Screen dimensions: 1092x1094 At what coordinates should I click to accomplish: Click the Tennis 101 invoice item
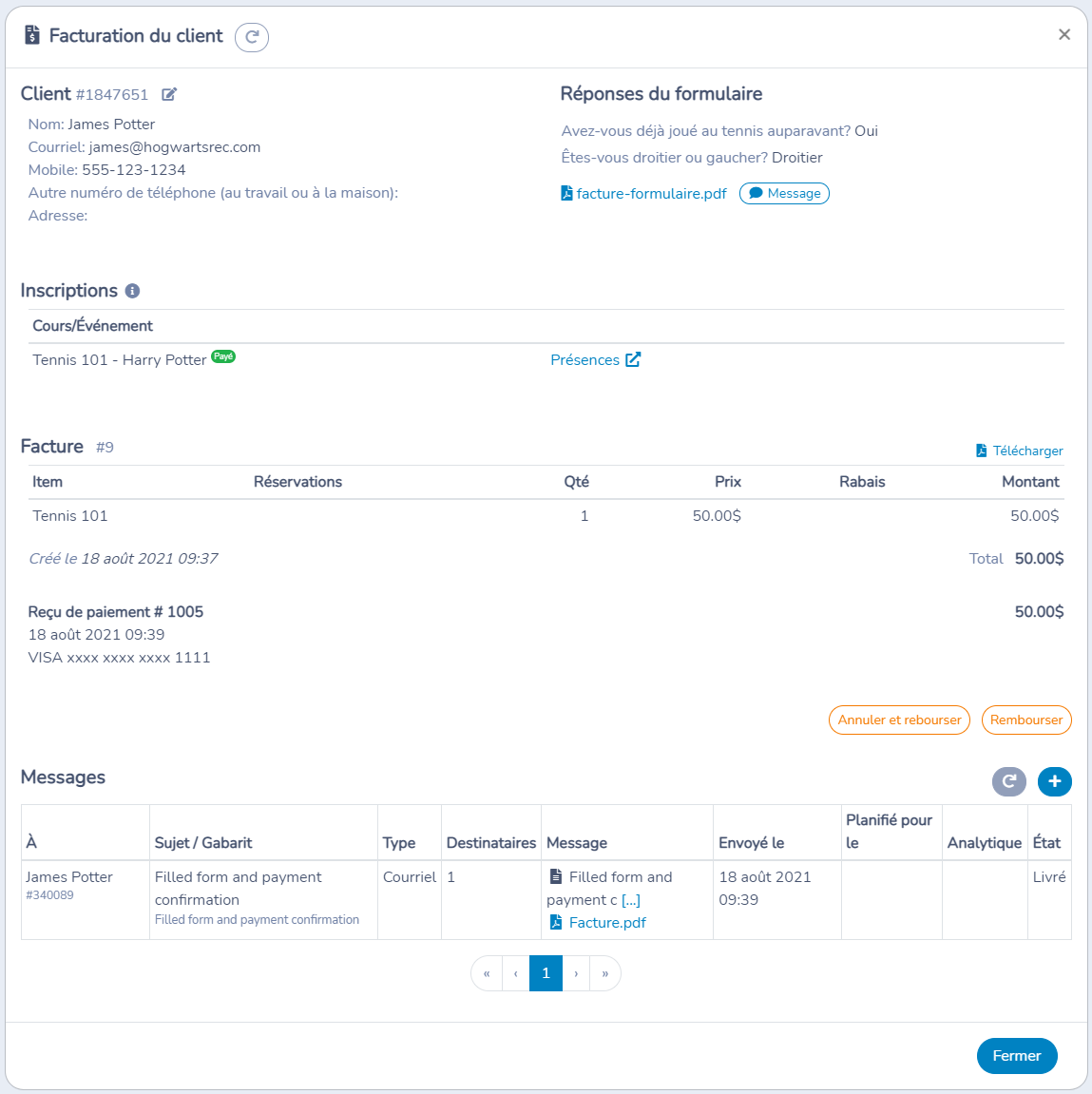pos(69,515)
